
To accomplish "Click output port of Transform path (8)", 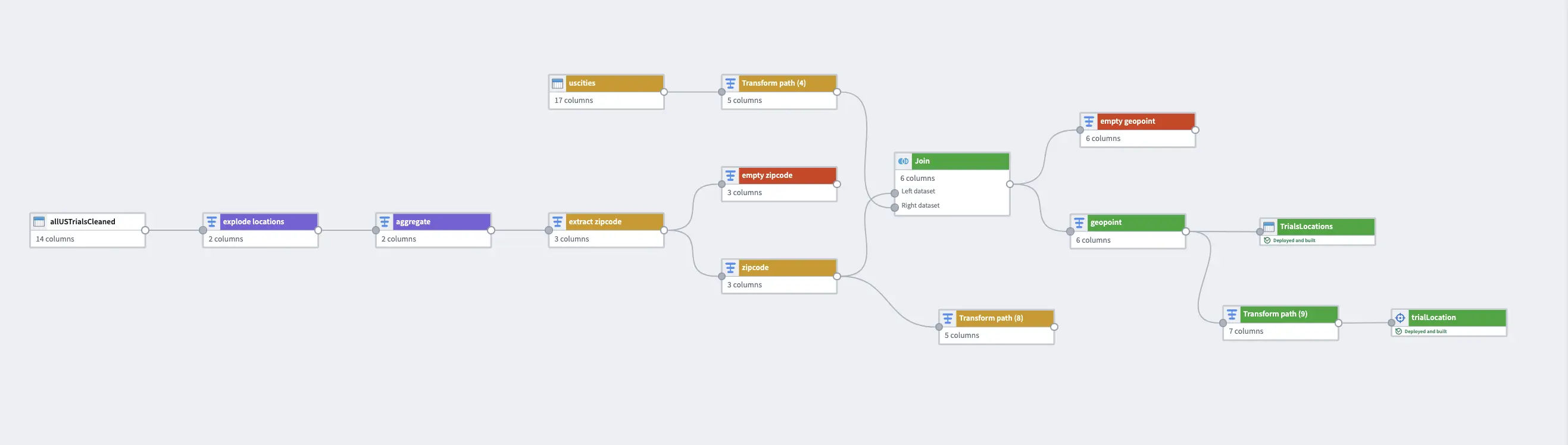I will (1054, 327).
